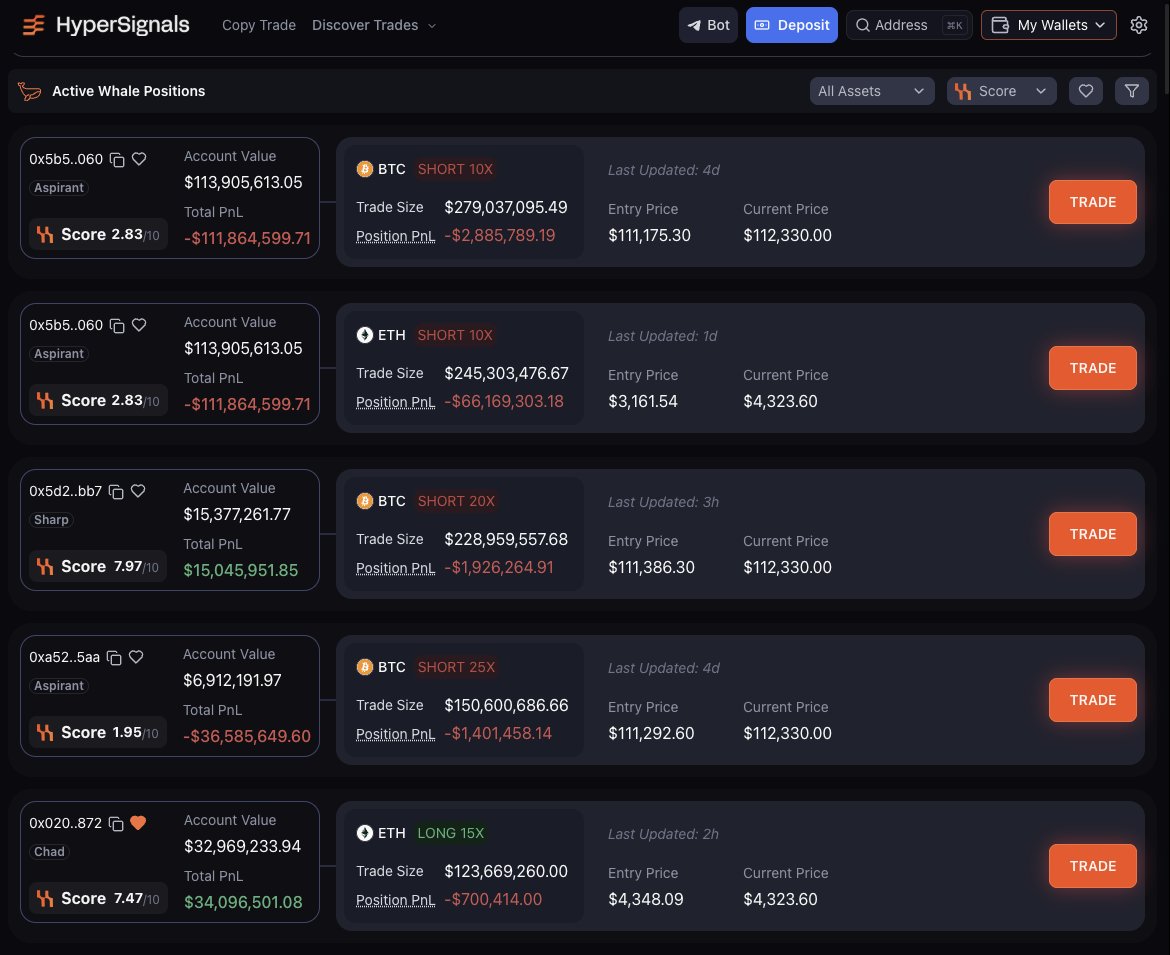Expand the My Wallets dropdown
The image size is (1170, 955).
[1048, 25]
